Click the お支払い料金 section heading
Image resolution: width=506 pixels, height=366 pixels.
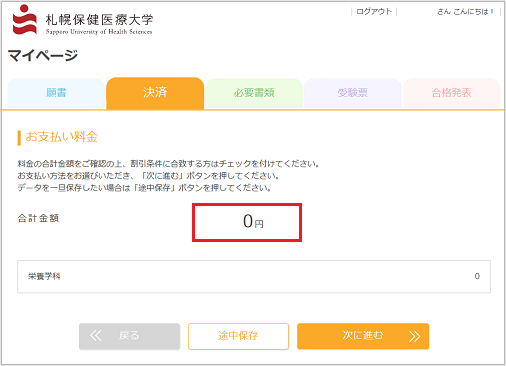click(61, 137)
